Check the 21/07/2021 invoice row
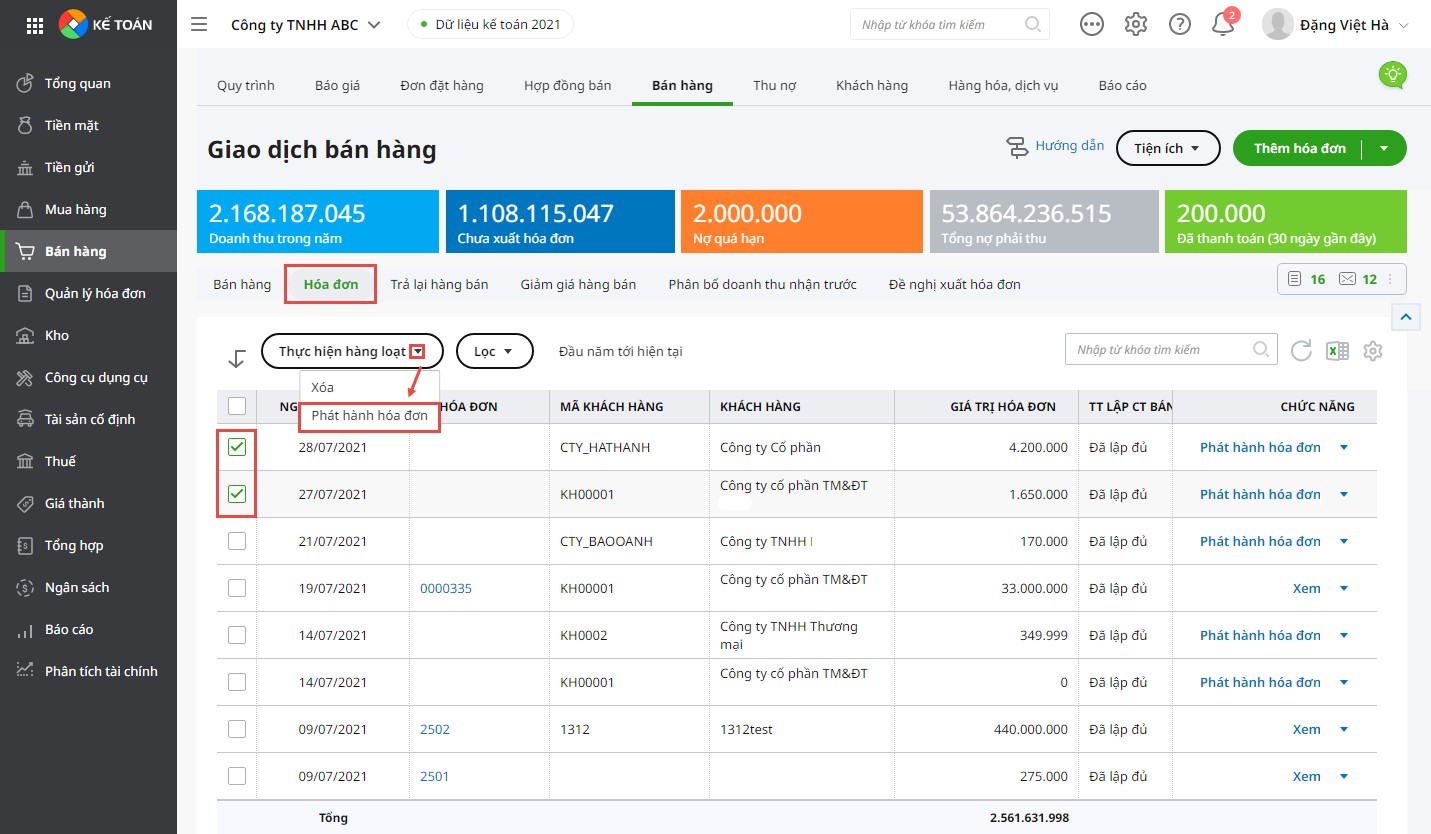The image size is (1431, 834). [x=237, y=541]
